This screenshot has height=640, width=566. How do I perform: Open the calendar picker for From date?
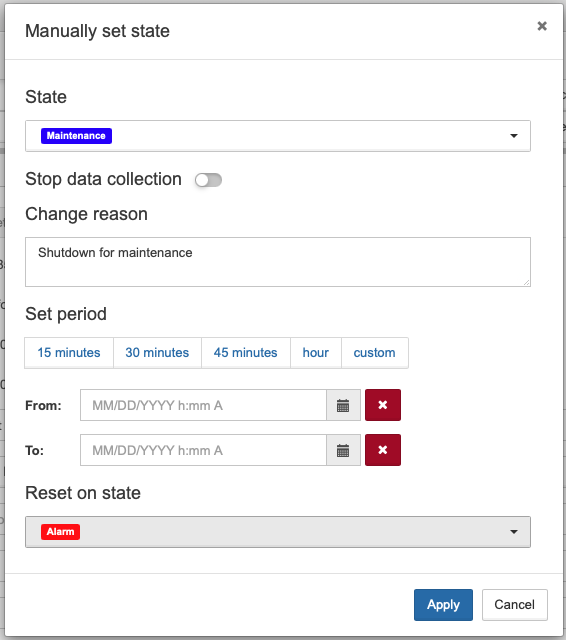click(343, 405)
